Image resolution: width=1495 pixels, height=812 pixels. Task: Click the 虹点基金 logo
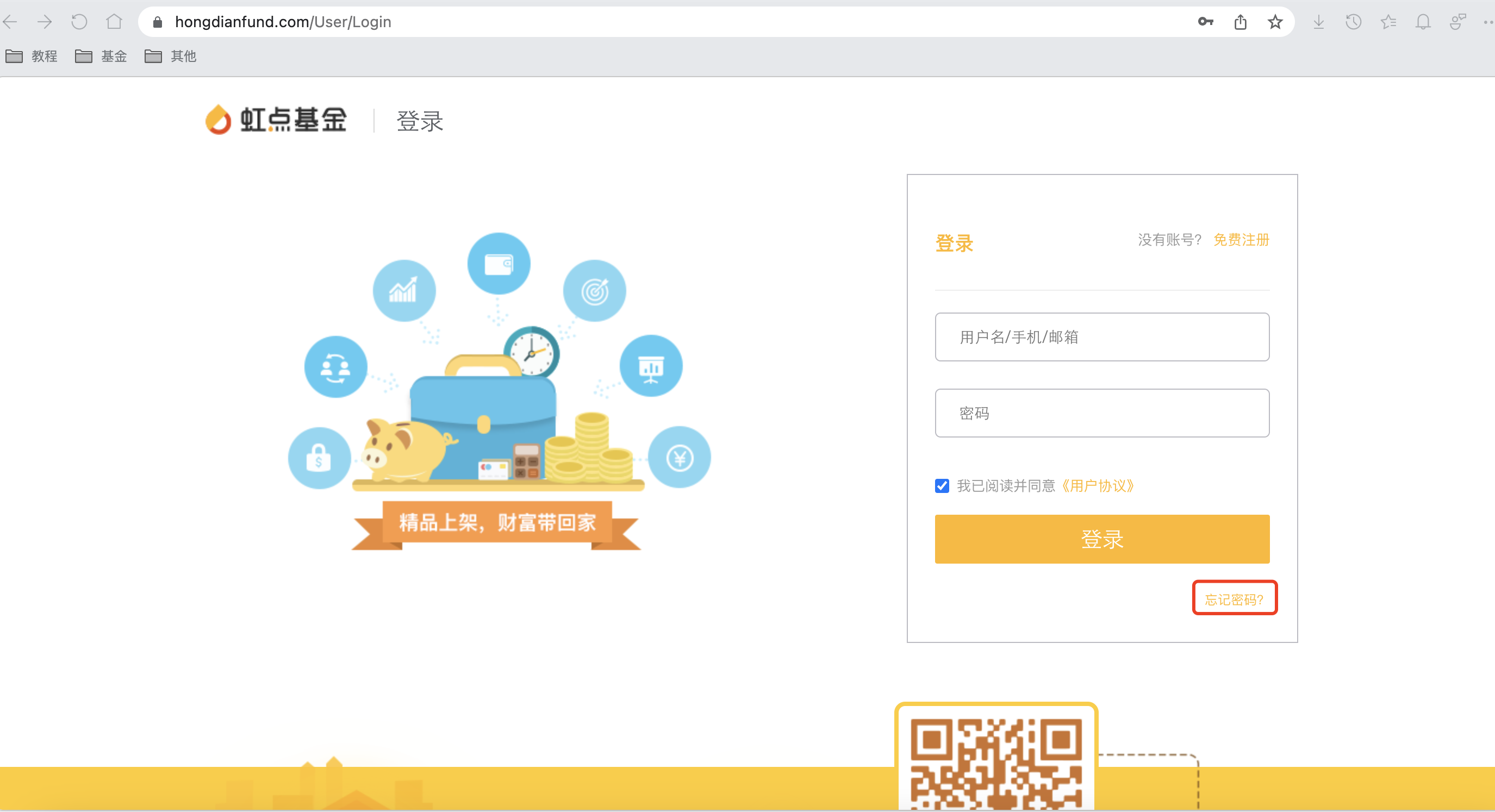click(276, 120)
